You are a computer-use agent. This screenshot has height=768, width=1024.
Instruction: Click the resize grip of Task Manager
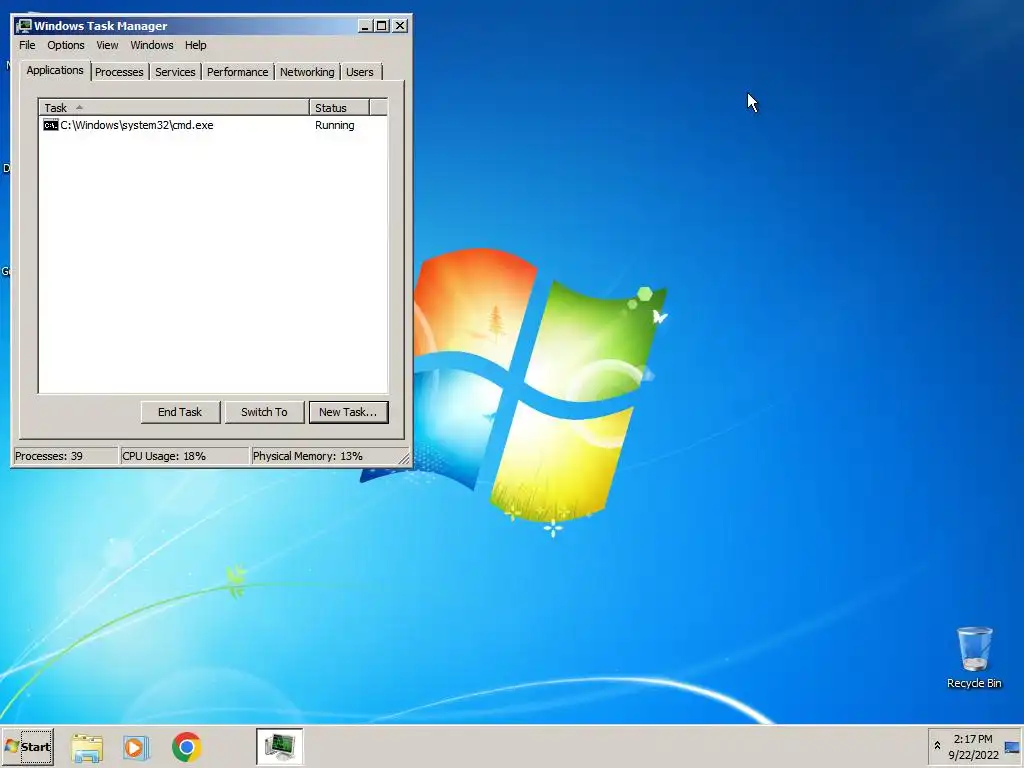(404, 458)
